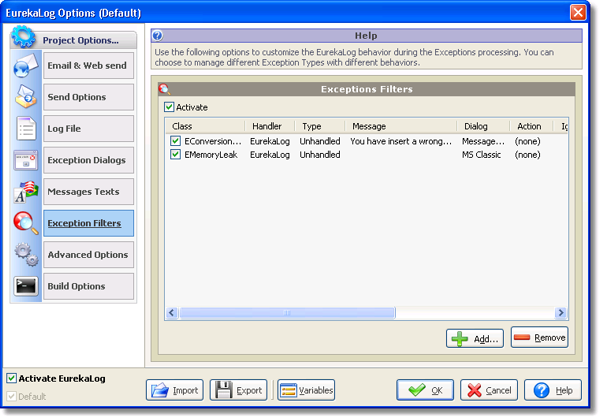Select the Exception Filters page
This screenshot has width=600, height=418.
tap(88, 223)
